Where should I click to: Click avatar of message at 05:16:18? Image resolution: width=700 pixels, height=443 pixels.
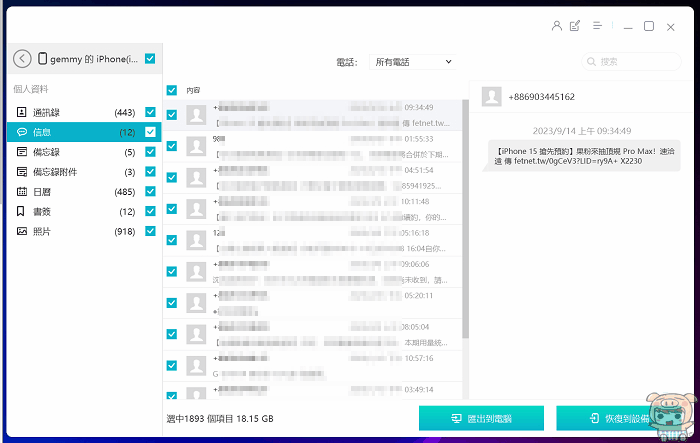coord(196,240)
